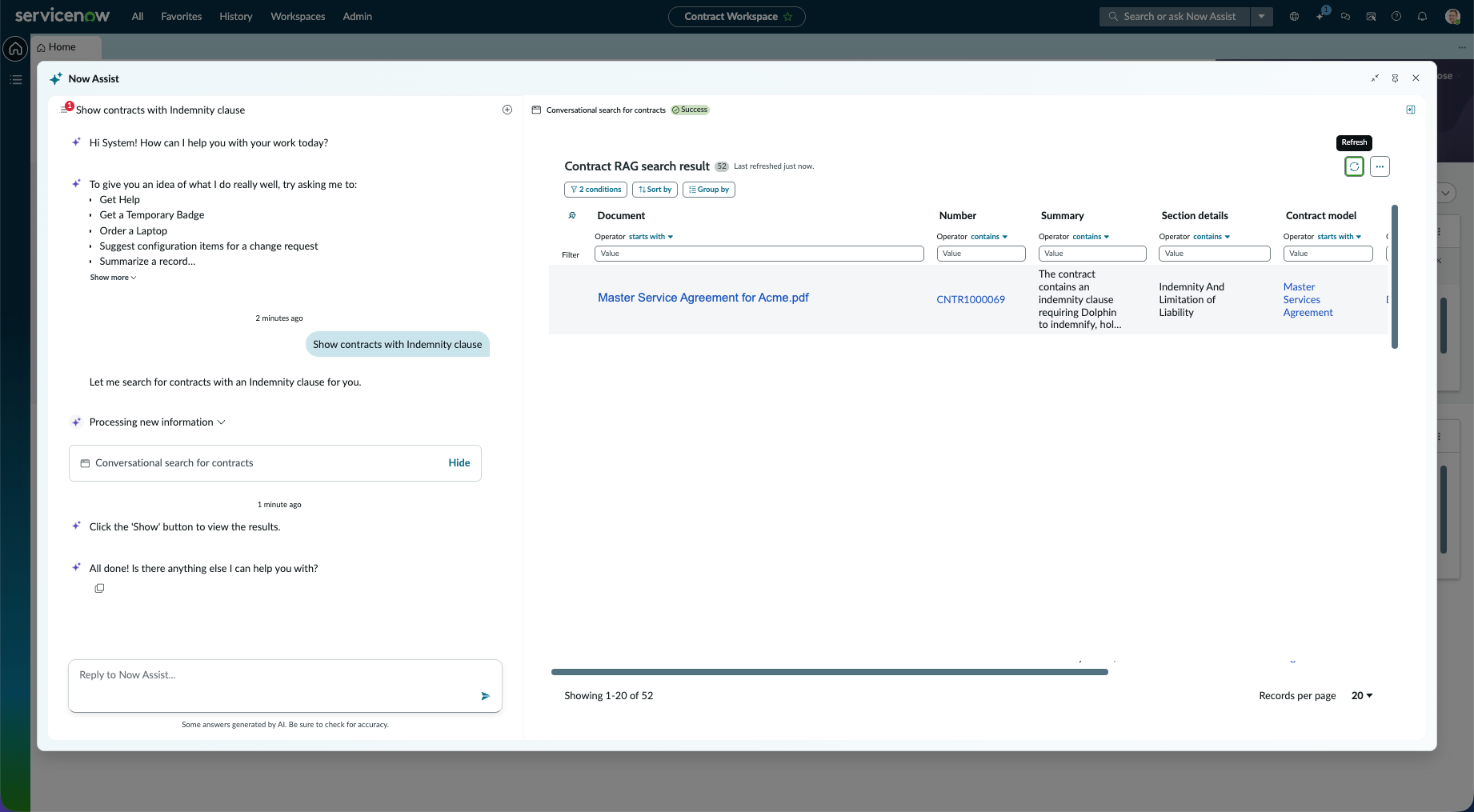Click the vertical scrollbar of results table
The height and width of the screenshot is (812, 1474).
(x=1395, y=277)
